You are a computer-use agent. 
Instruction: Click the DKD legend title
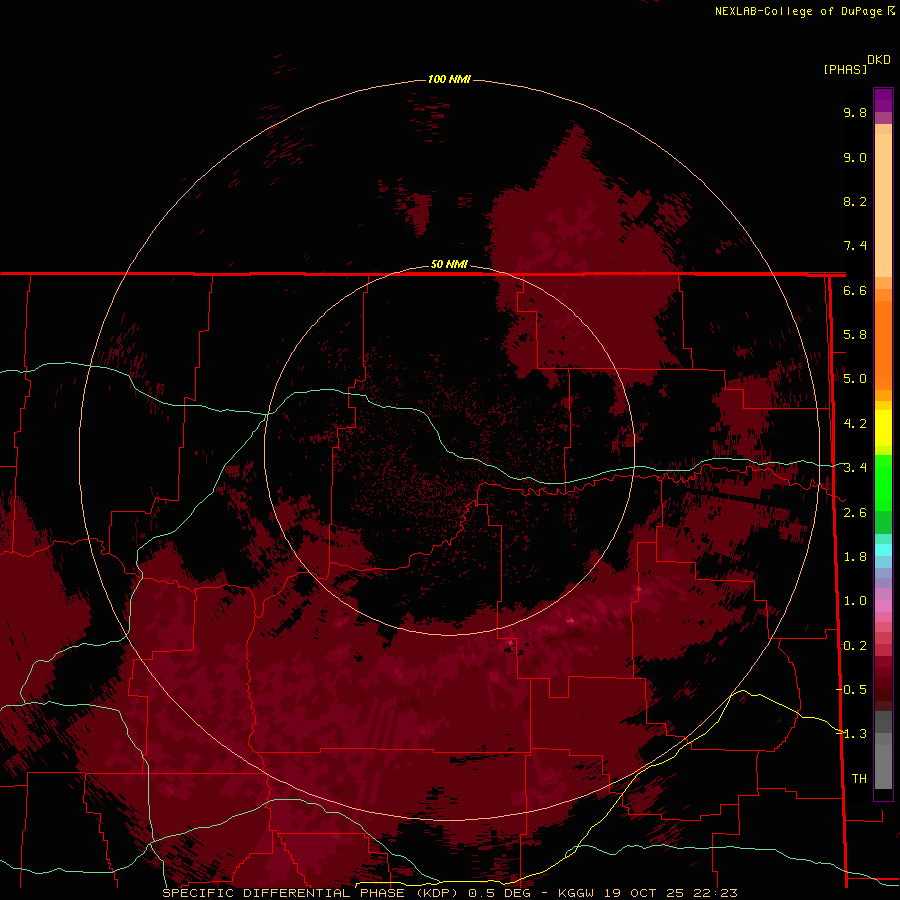[879, 60]
